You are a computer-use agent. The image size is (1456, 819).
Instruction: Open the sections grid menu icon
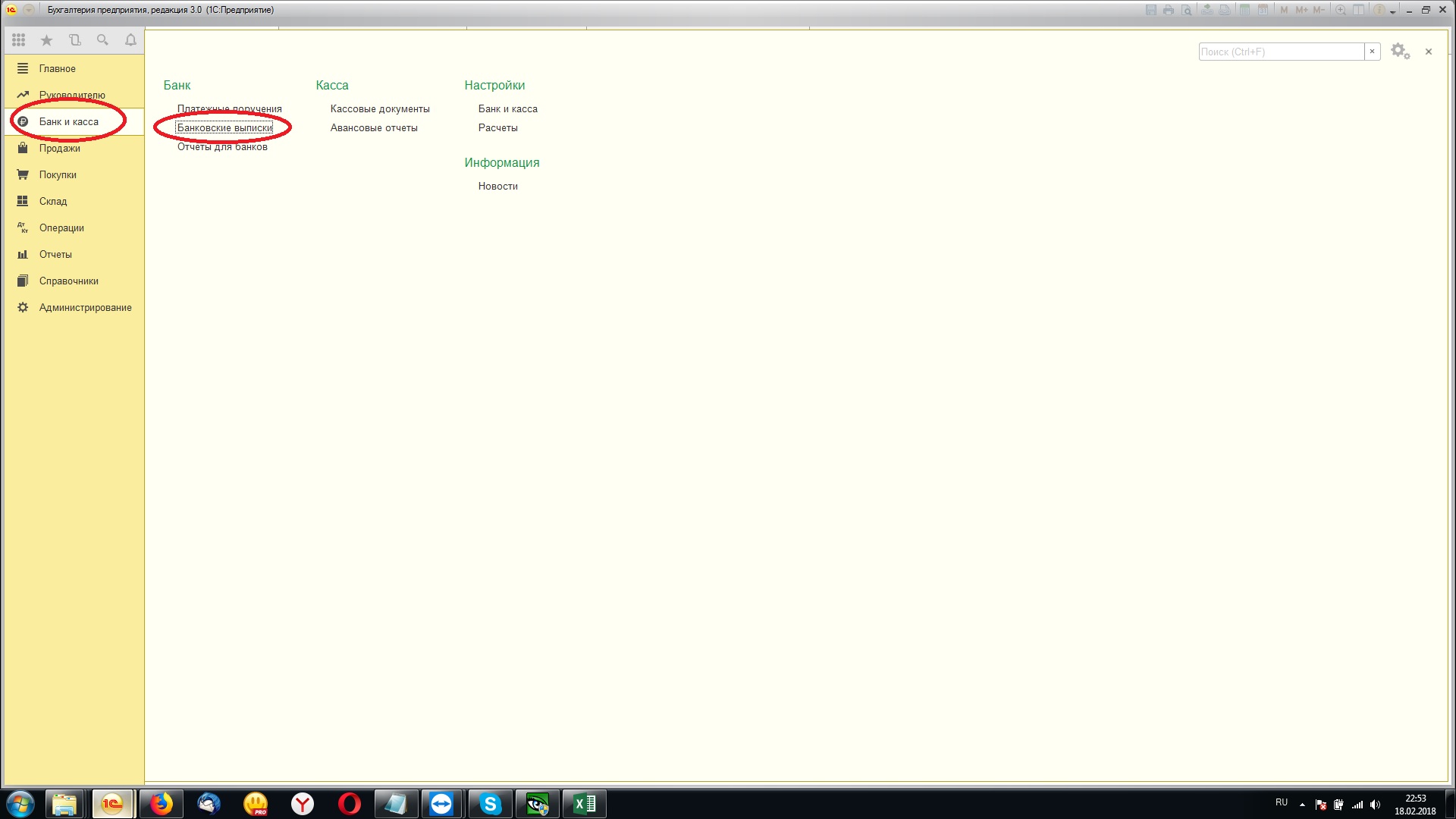[19, 40]
